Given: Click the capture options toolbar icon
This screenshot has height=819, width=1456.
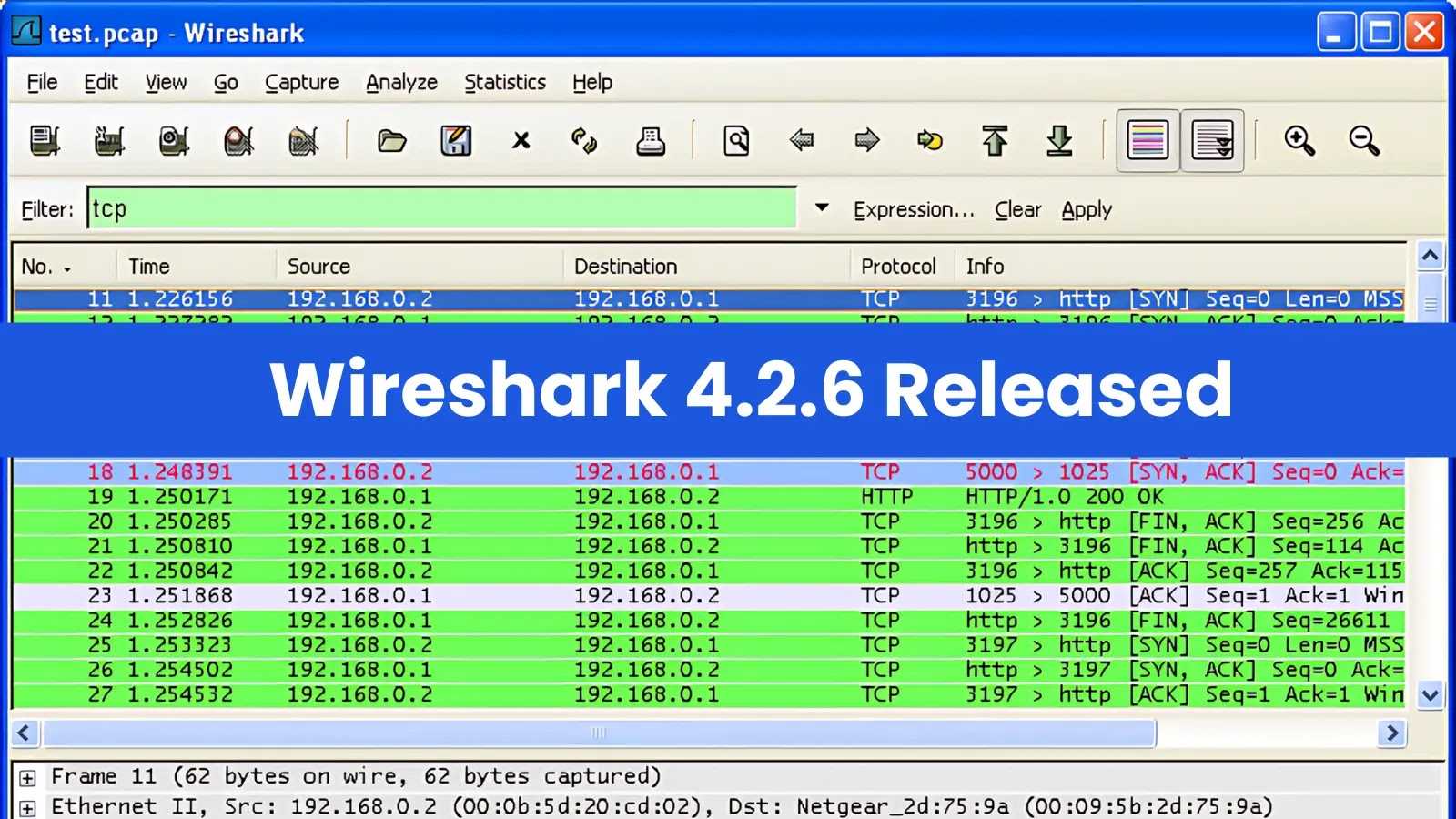Looking at the screenshot, I should (109, 141).
